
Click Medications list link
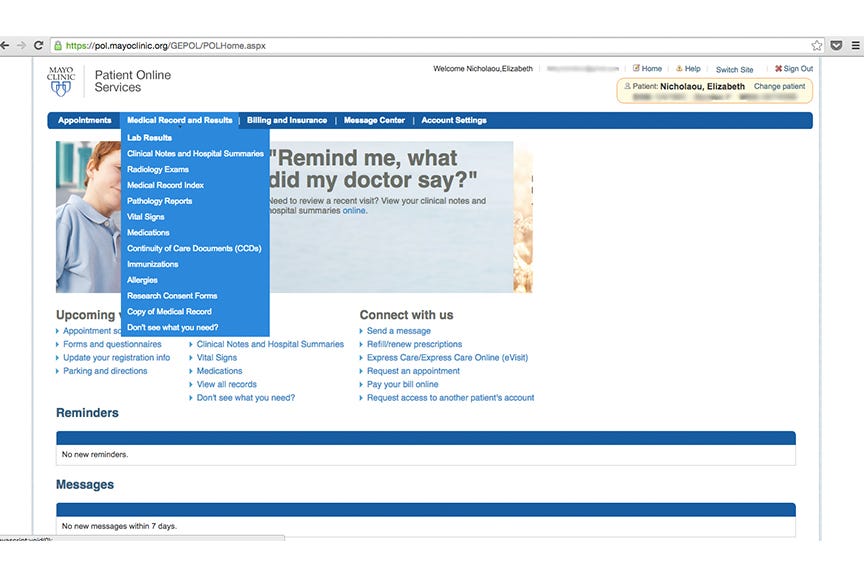219,371
